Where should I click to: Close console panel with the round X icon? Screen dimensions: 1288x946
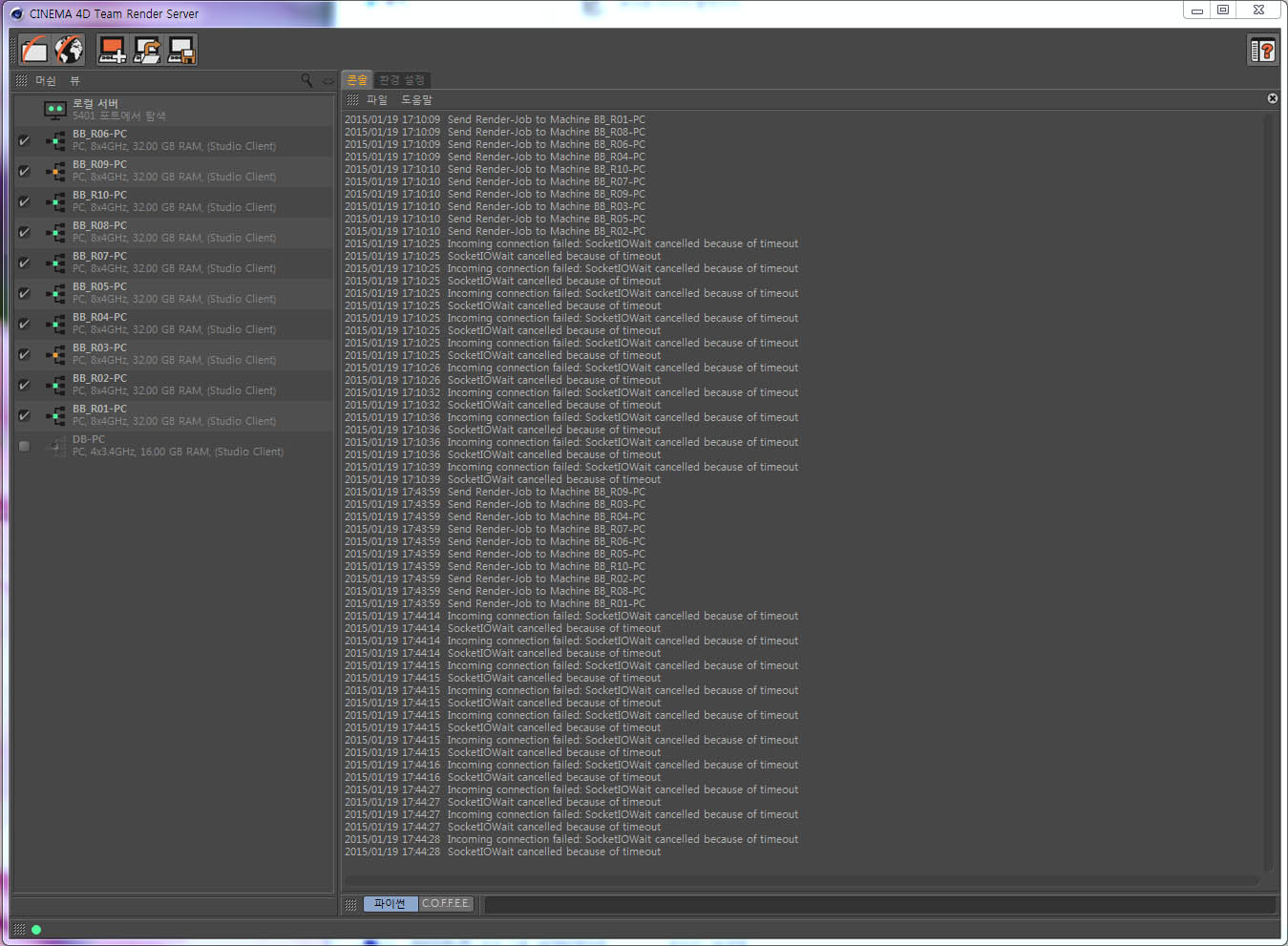[1272, 98]
